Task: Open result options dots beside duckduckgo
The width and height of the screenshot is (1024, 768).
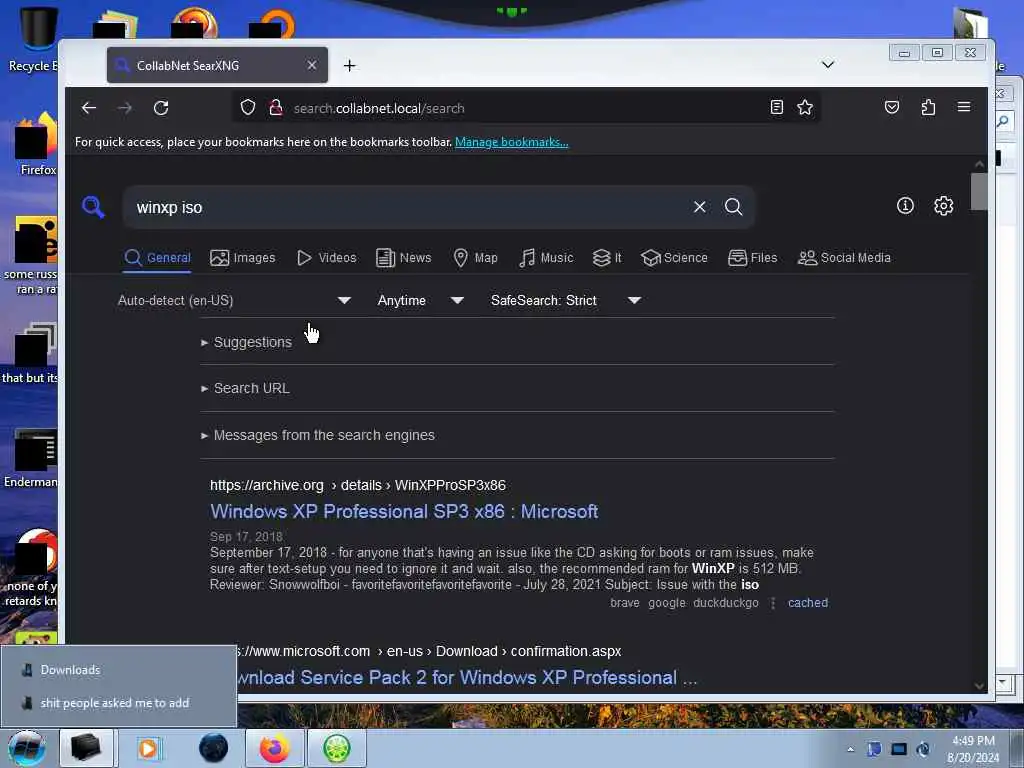Action: coord(773,603)
